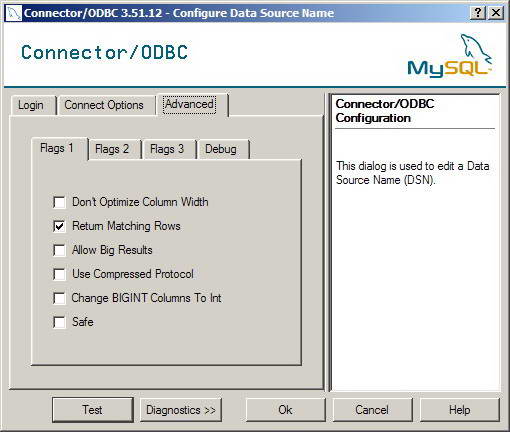
Task: Switch to Flags 2 sub-tab
Action: (x=113, y=149)
